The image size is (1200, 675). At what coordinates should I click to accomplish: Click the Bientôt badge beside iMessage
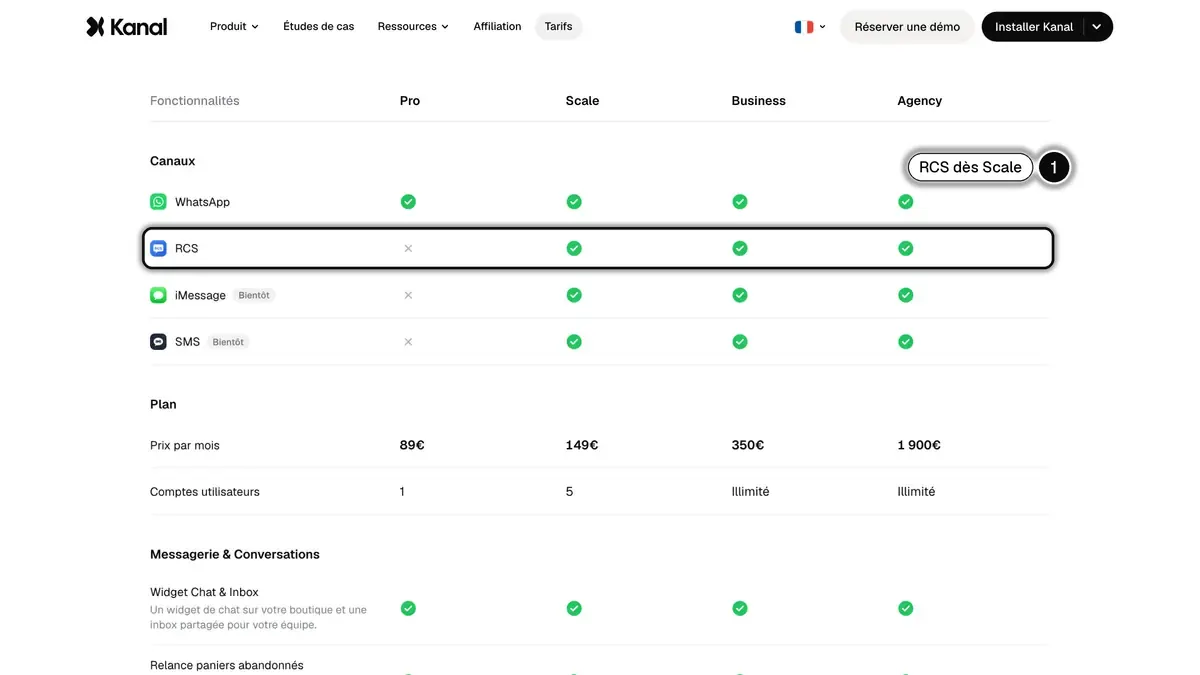[254, 295]
